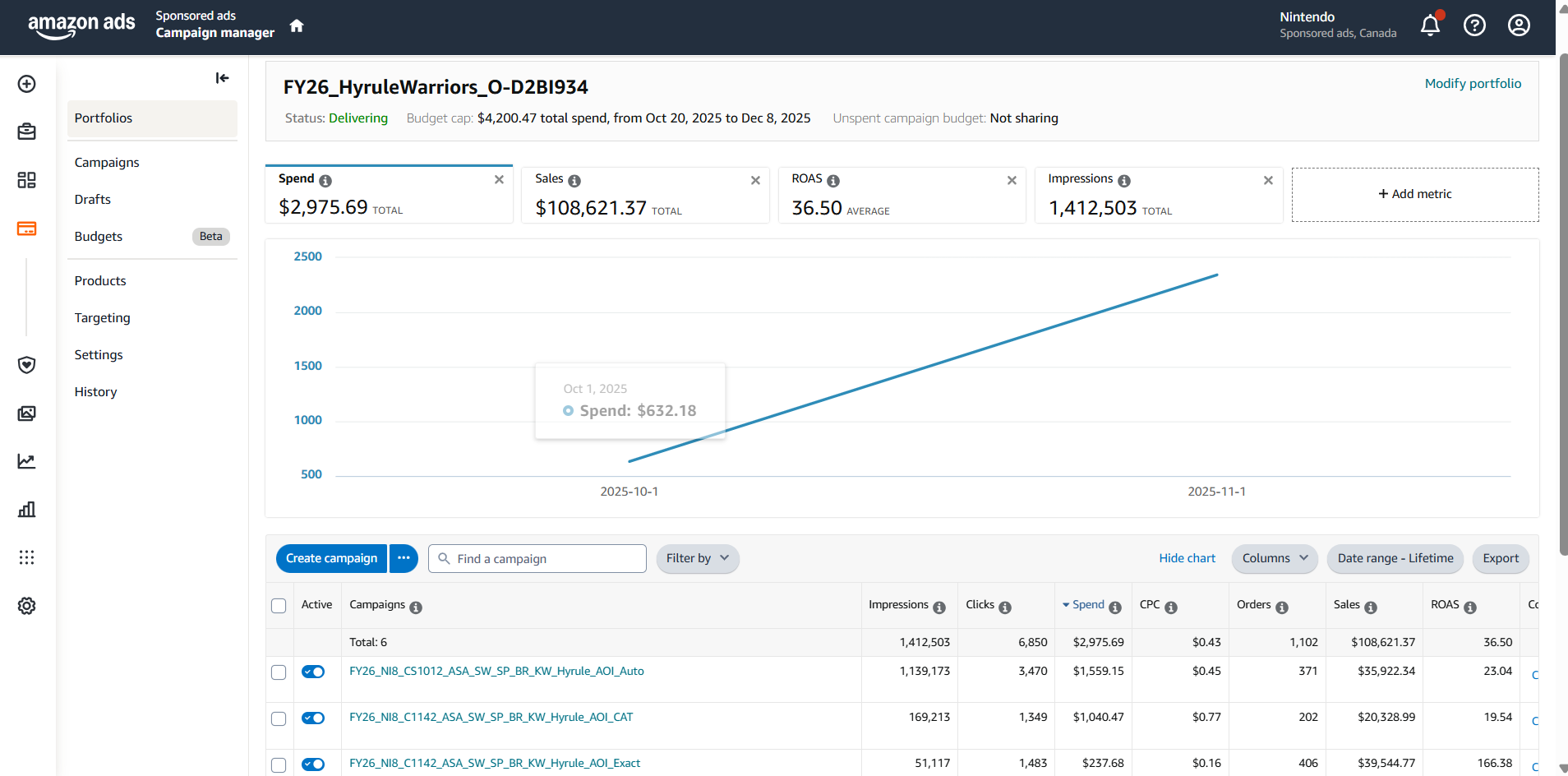Go to home via house icon
1568x776 pixels.
[297, 25]
